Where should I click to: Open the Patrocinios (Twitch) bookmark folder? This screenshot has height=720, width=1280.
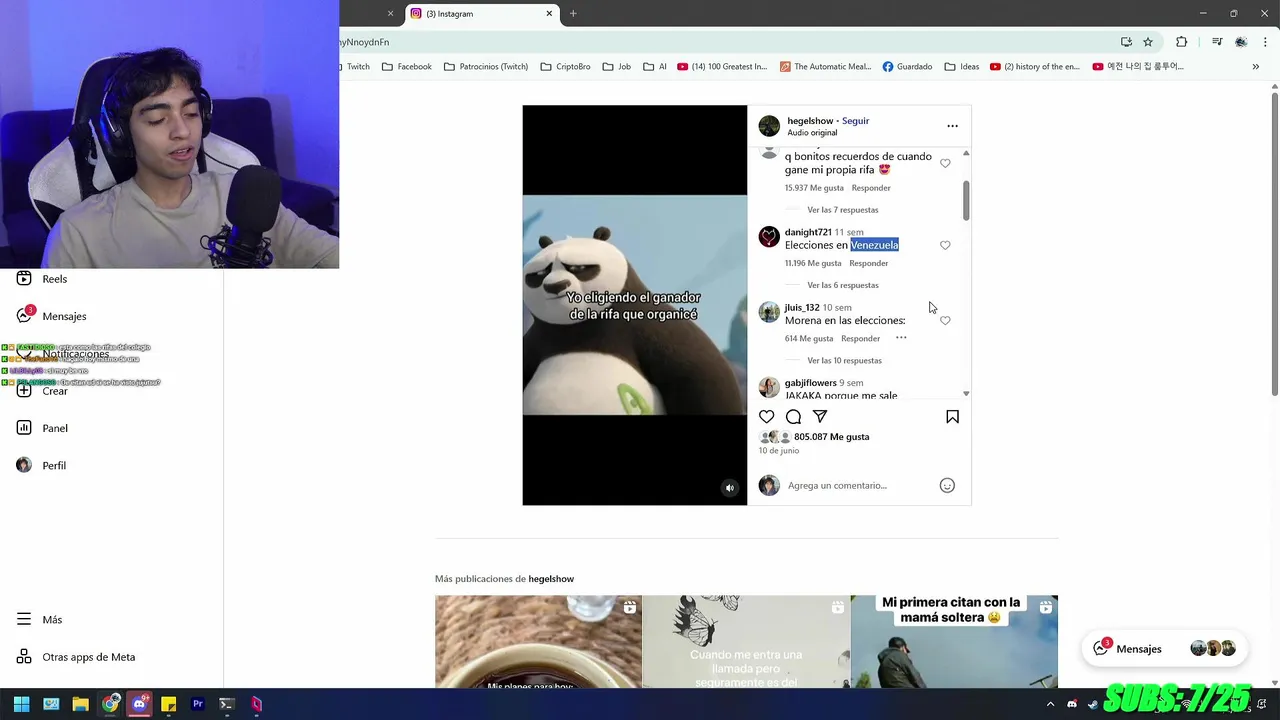click(485, 67)
